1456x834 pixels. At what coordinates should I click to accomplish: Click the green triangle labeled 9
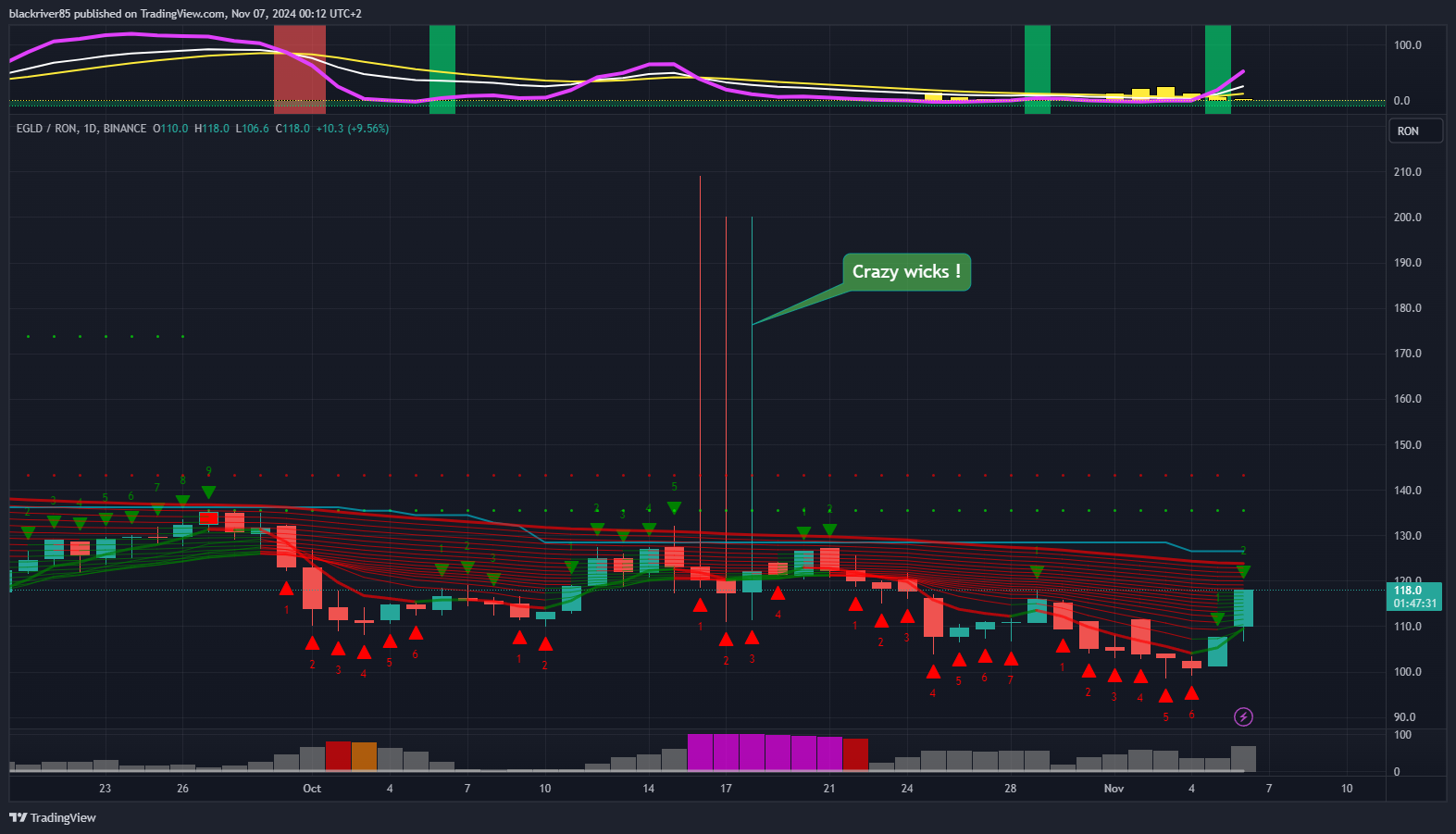(x=208, y=492)
